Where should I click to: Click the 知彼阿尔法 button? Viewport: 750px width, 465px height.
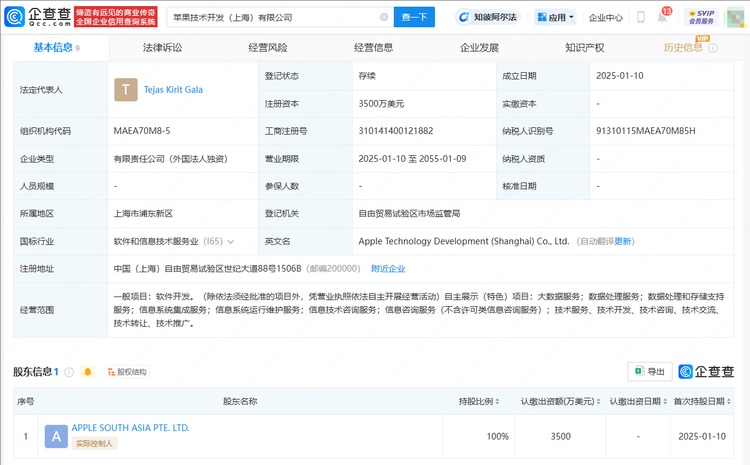pos(487,17)
